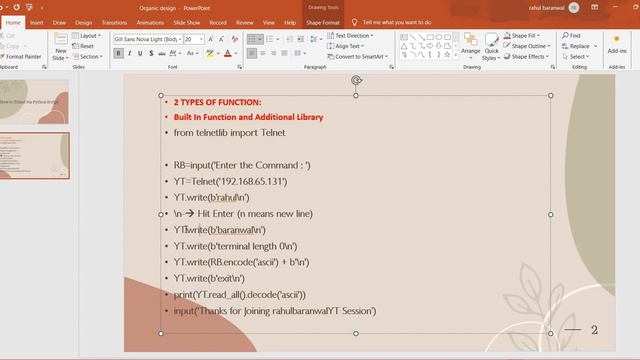This screenshot has width=640, height=360.
Task: Toggle Center alignment button
Action: tap(263, 53)
